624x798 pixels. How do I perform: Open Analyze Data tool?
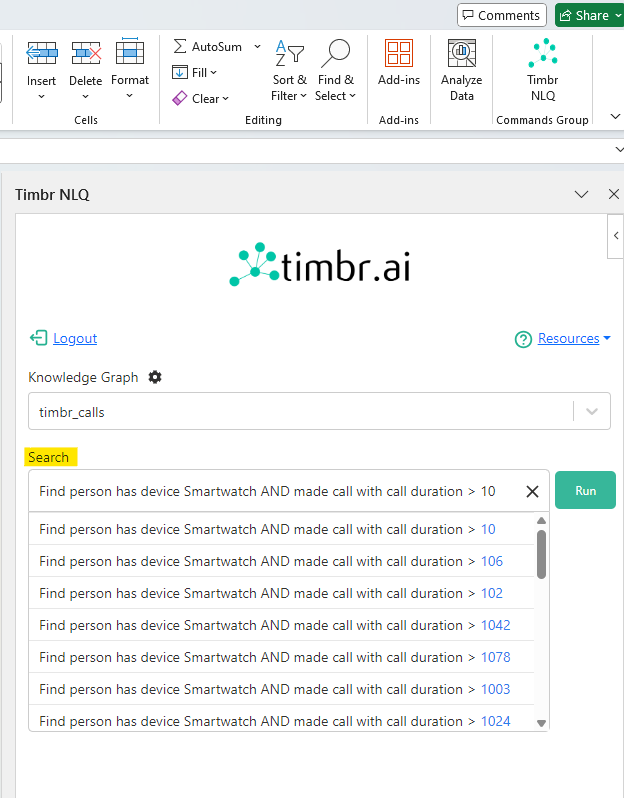461,54
